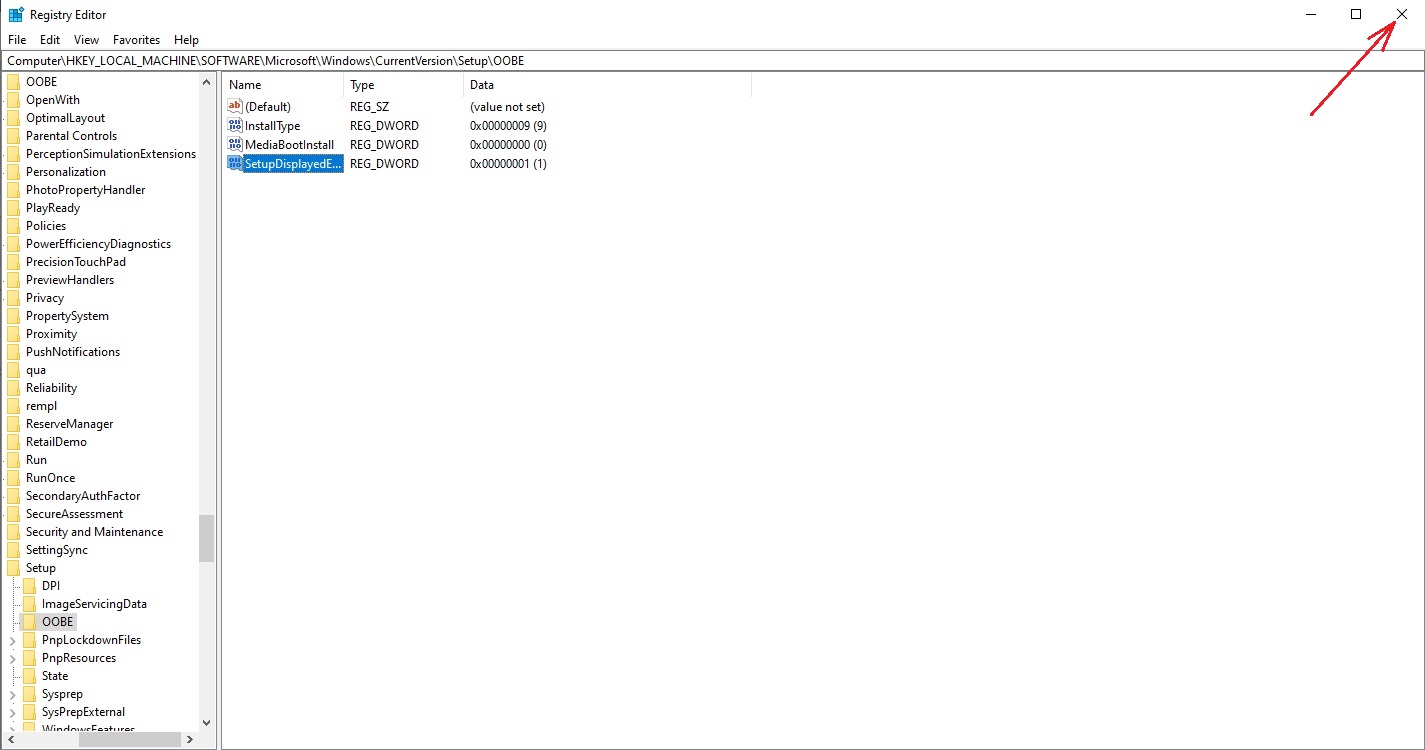Select the PrecisionTouchPad key
1425x750 pixels.
(76, 262)
